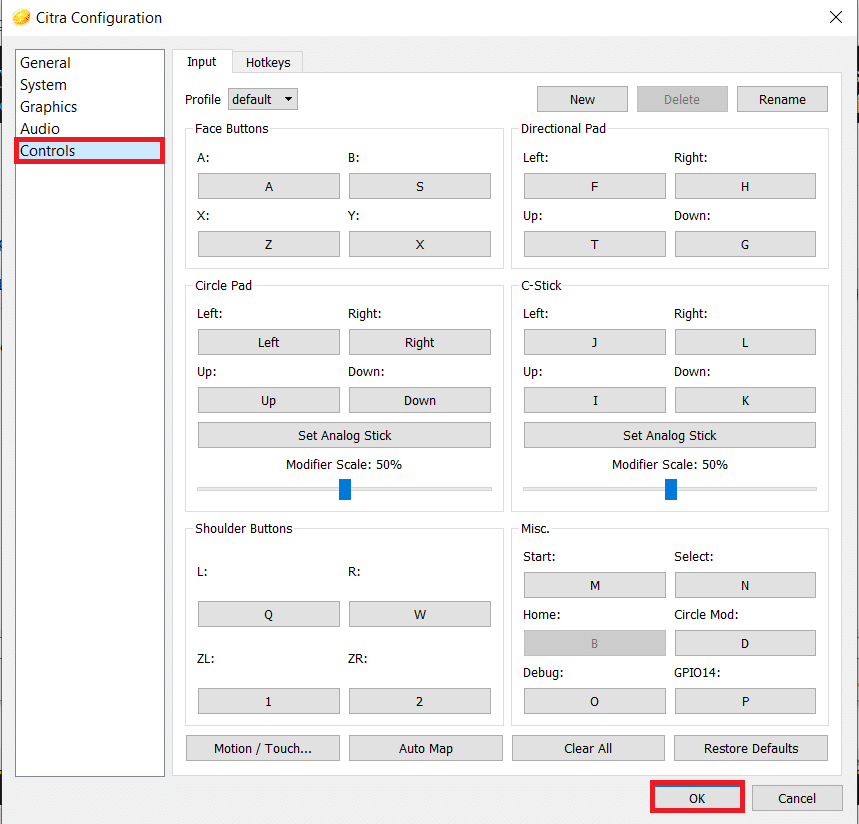Click the Clear All button
Image resolution: width=859 pixels, height=824 pixels.
tap(588, 748)
